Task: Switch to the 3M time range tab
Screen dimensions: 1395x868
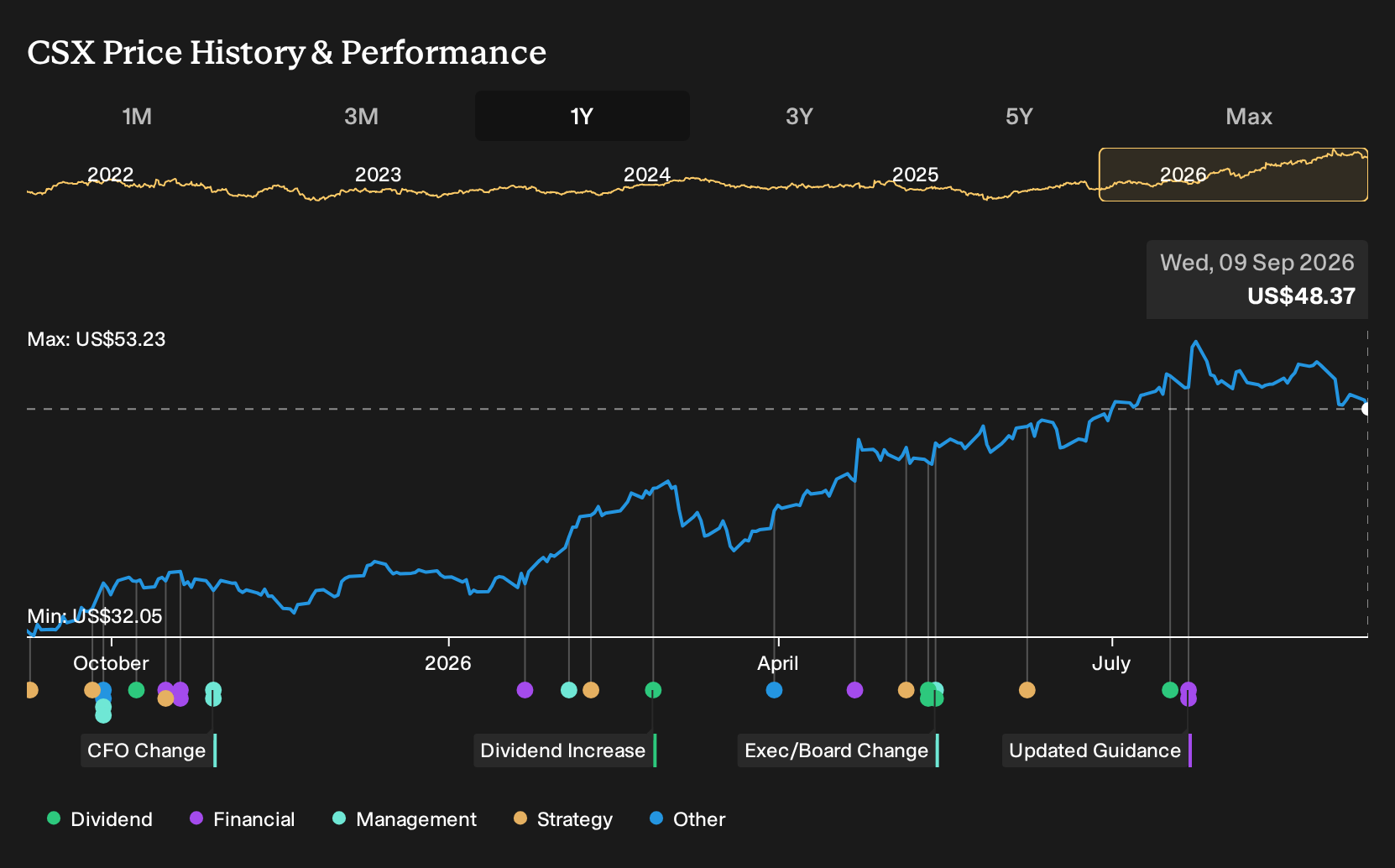Action: [x=361, y=116]
